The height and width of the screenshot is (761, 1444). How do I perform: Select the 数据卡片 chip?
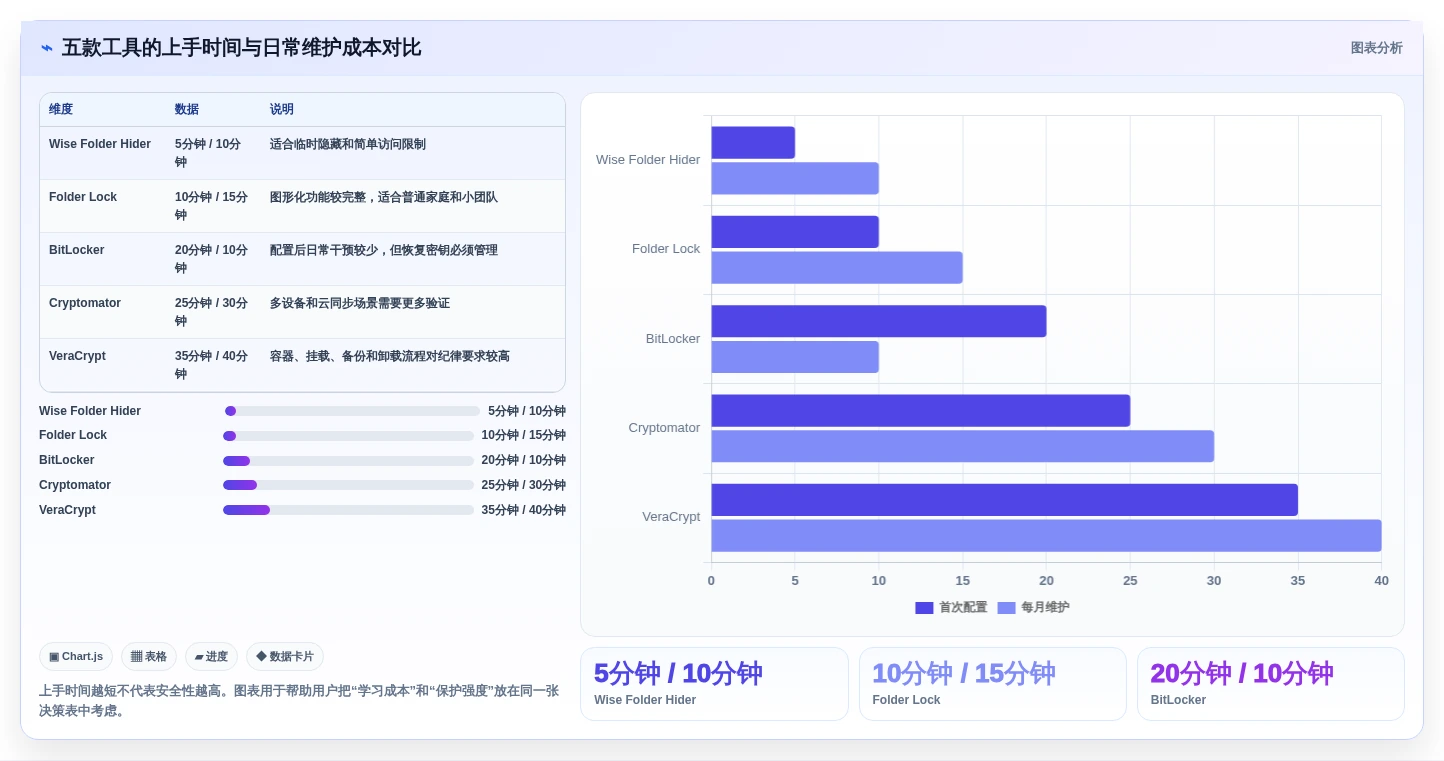pos(285,656)
